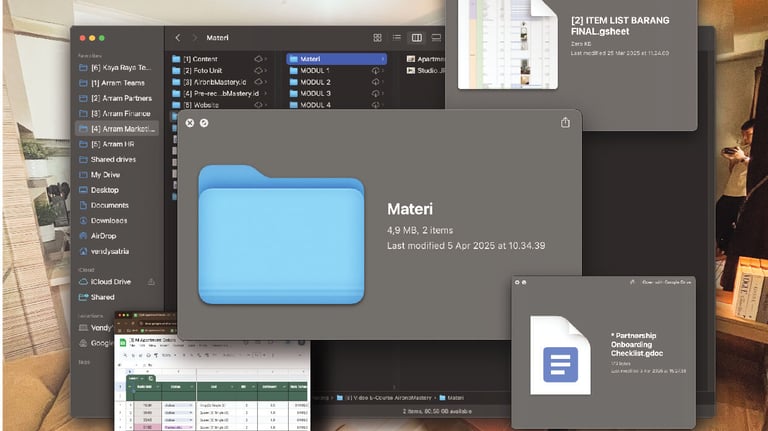
Task: Select the highlighted Materi folder row
Action: [x=336, y=59]
